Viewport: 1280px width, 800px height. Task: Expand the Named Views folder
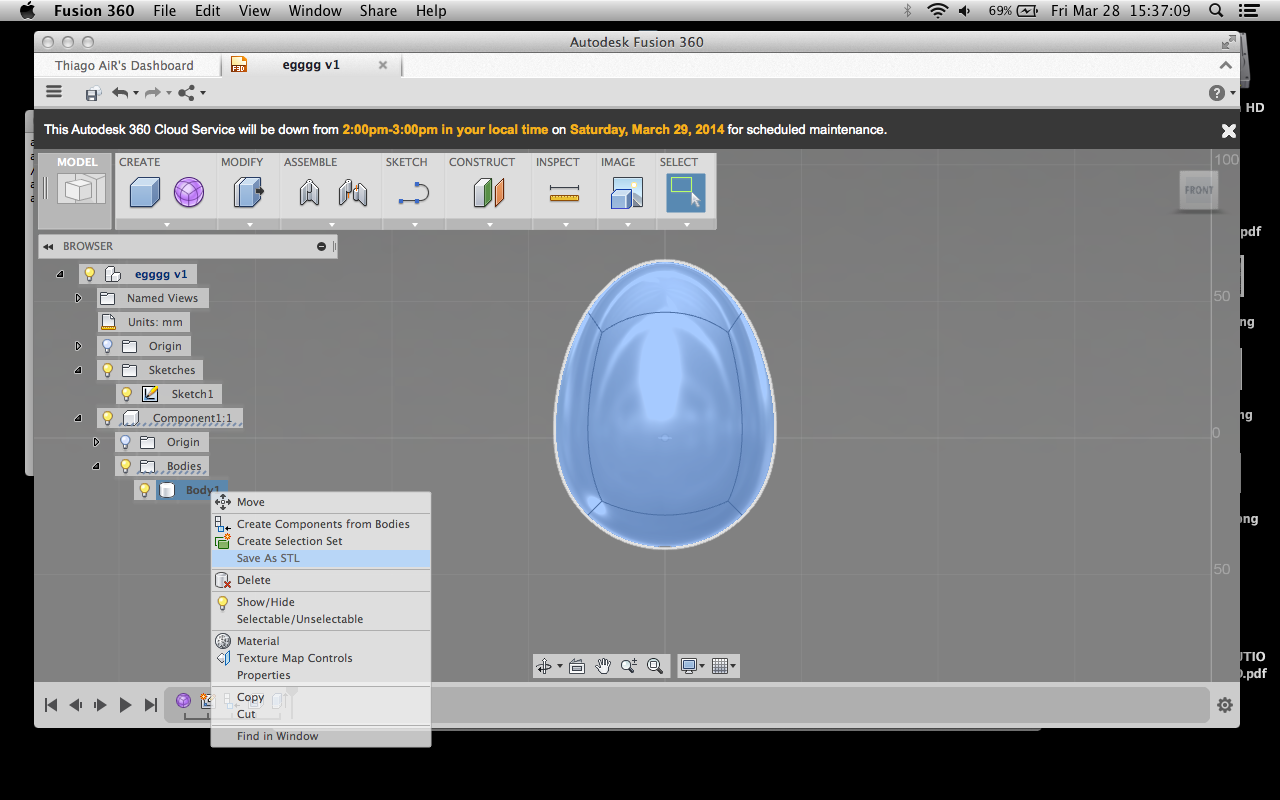(x=78, y=298)
